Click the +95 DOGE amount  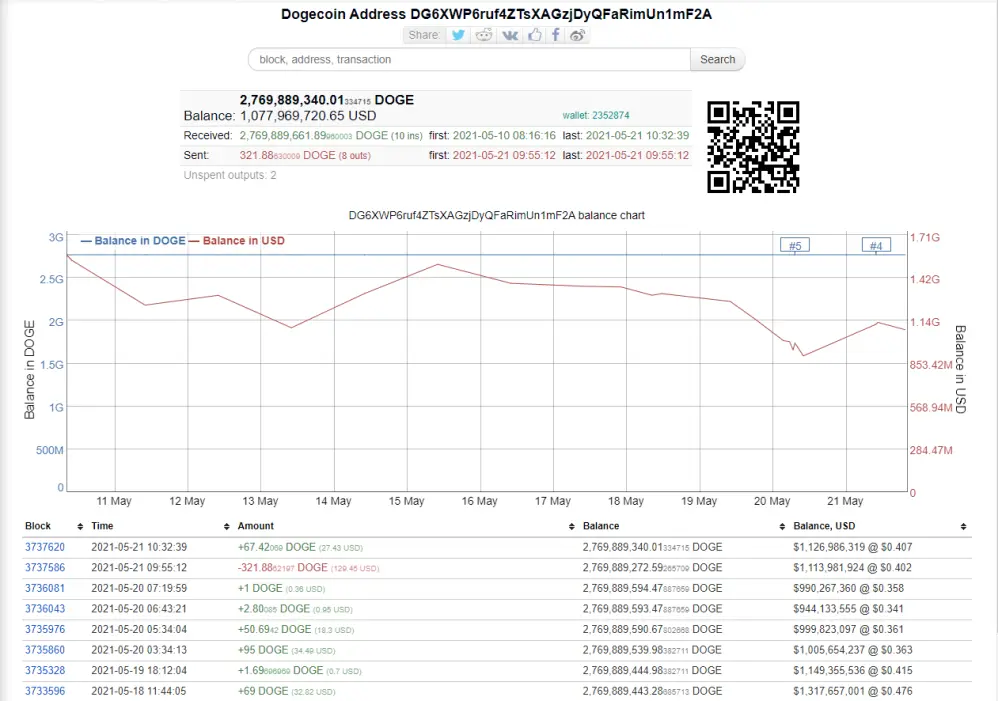pyautogui.click(x=263, y=650)
